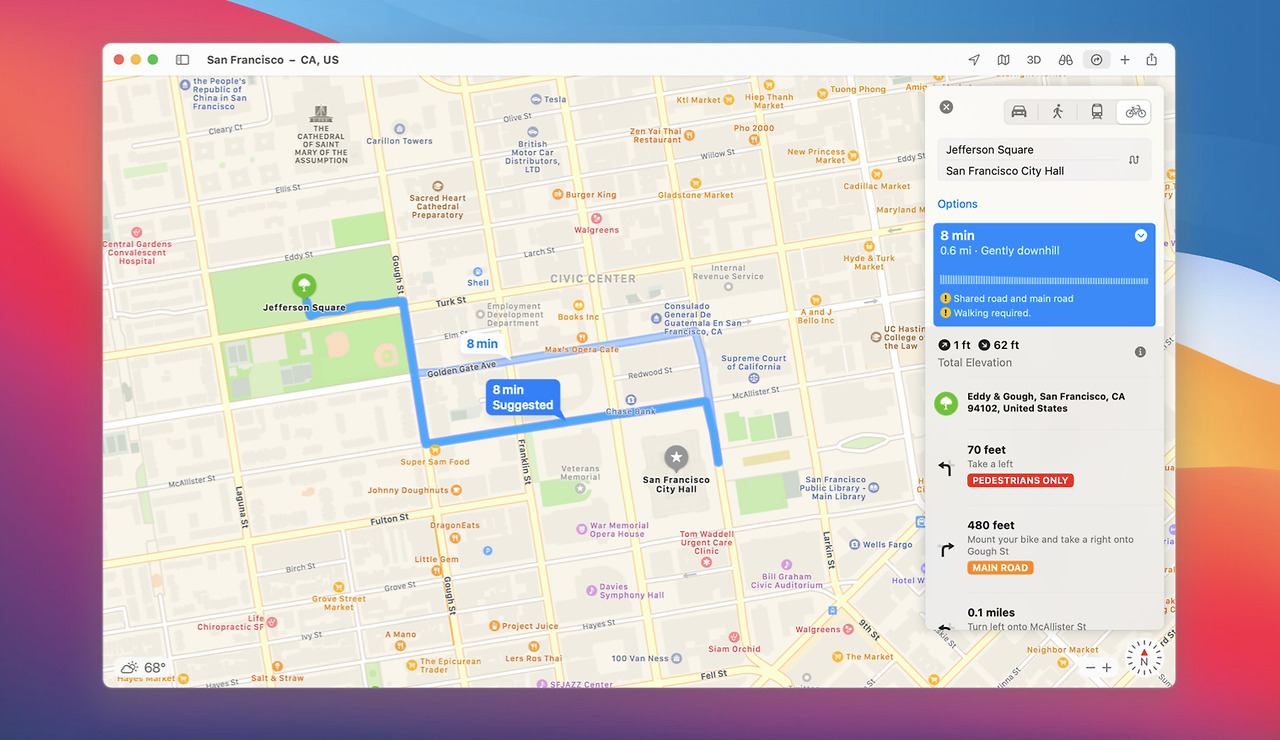Edit the Jefferson Square start field

[x=1028, y=150]
